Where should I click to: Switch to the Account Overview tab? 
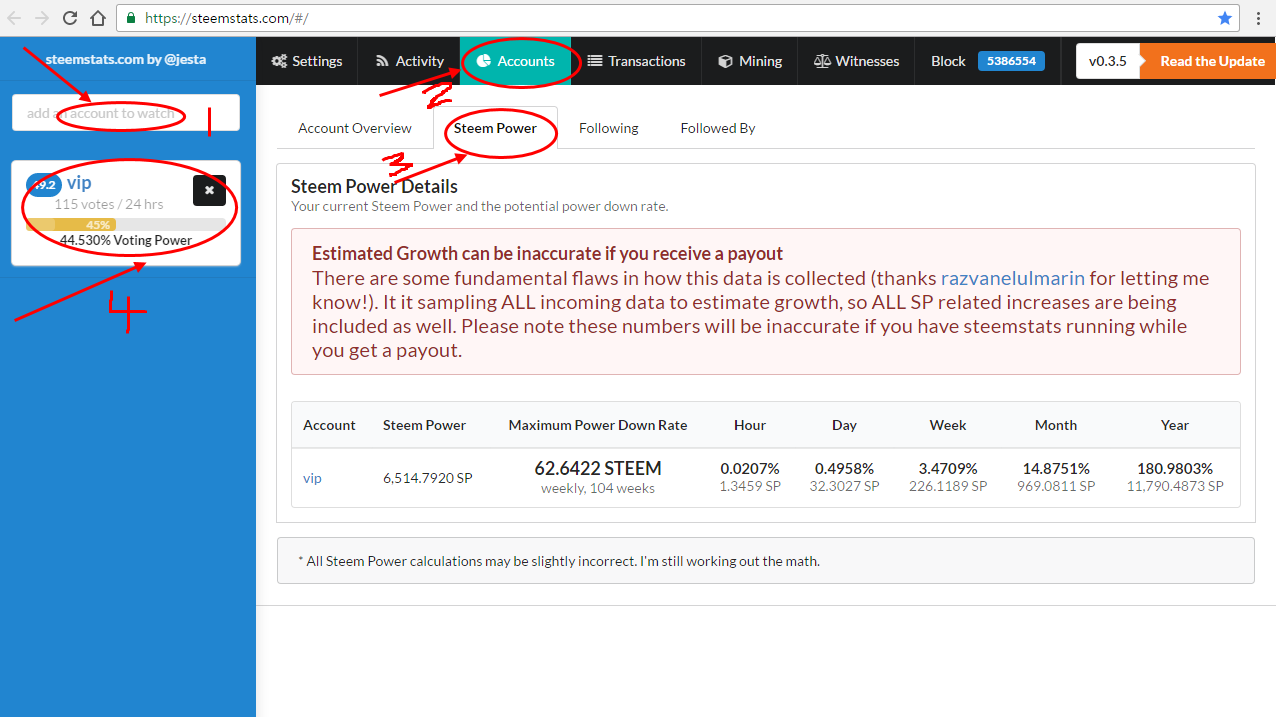[355, 128]
